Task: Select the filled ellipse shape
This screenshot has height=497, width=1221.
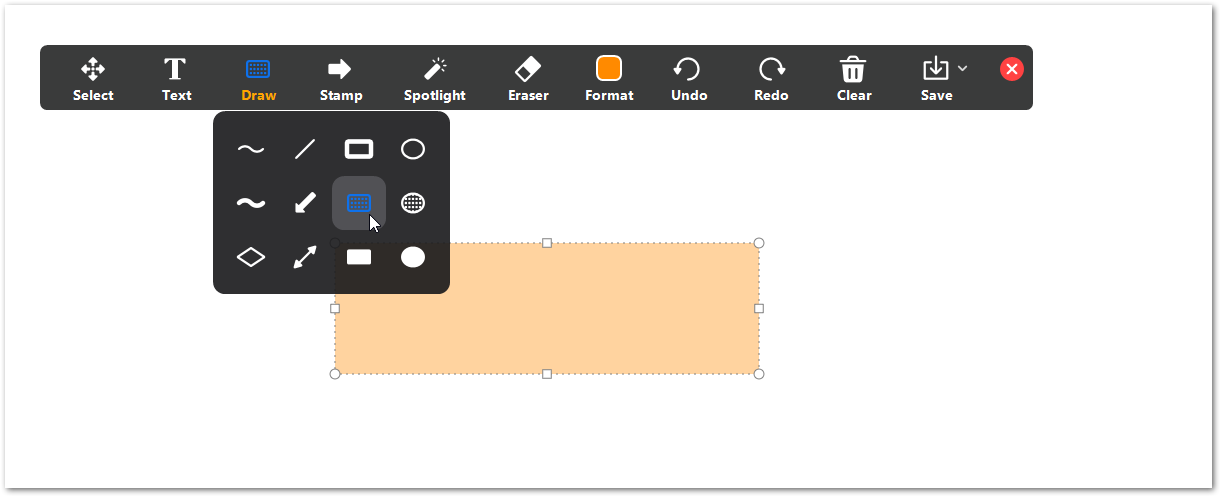Action: (413, 258)
